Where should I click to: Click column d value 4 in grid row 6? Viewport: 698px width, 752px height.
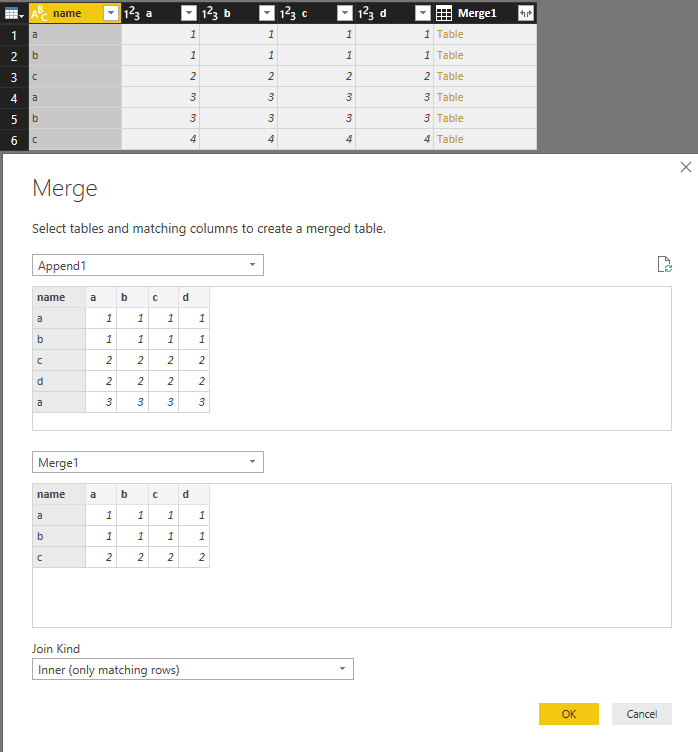pos(395,140)
